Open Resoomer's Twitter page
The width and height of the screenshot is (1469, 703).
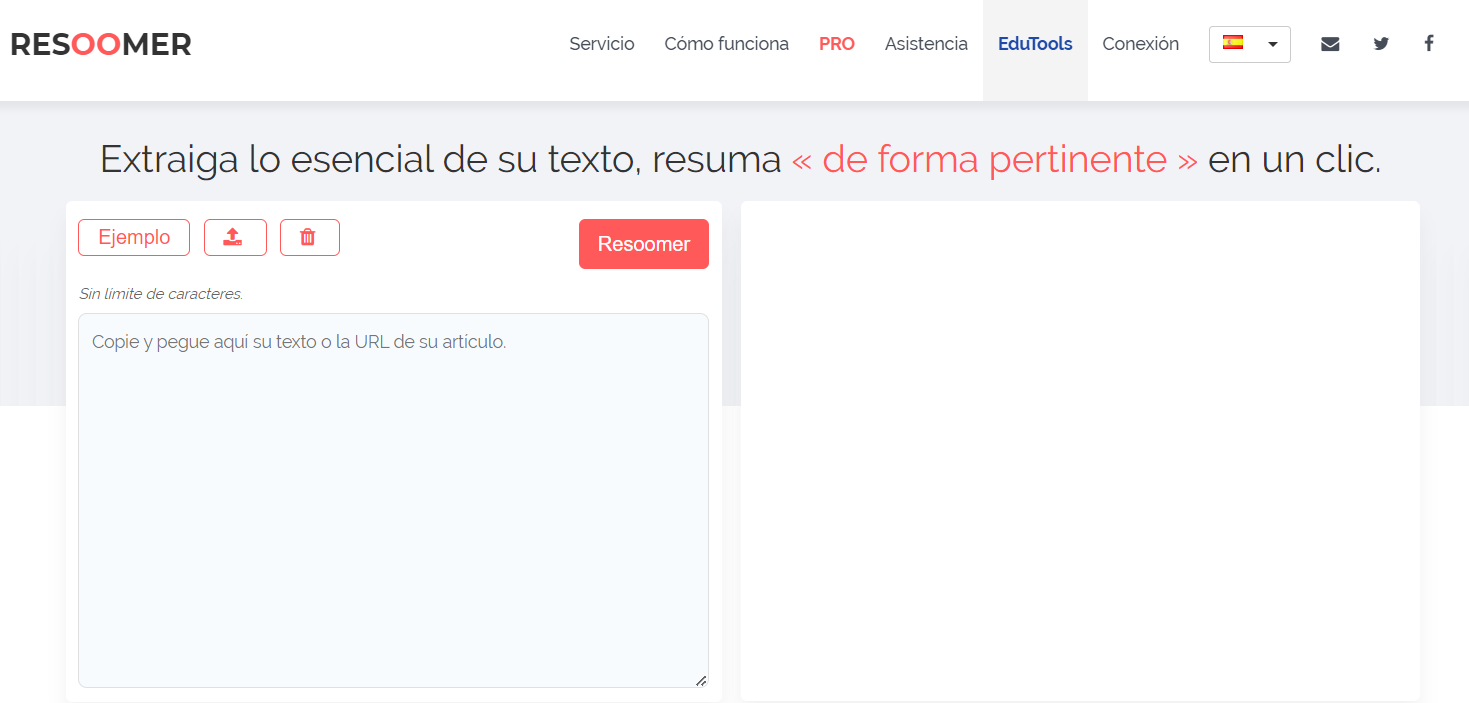[x=1380, y=43]
